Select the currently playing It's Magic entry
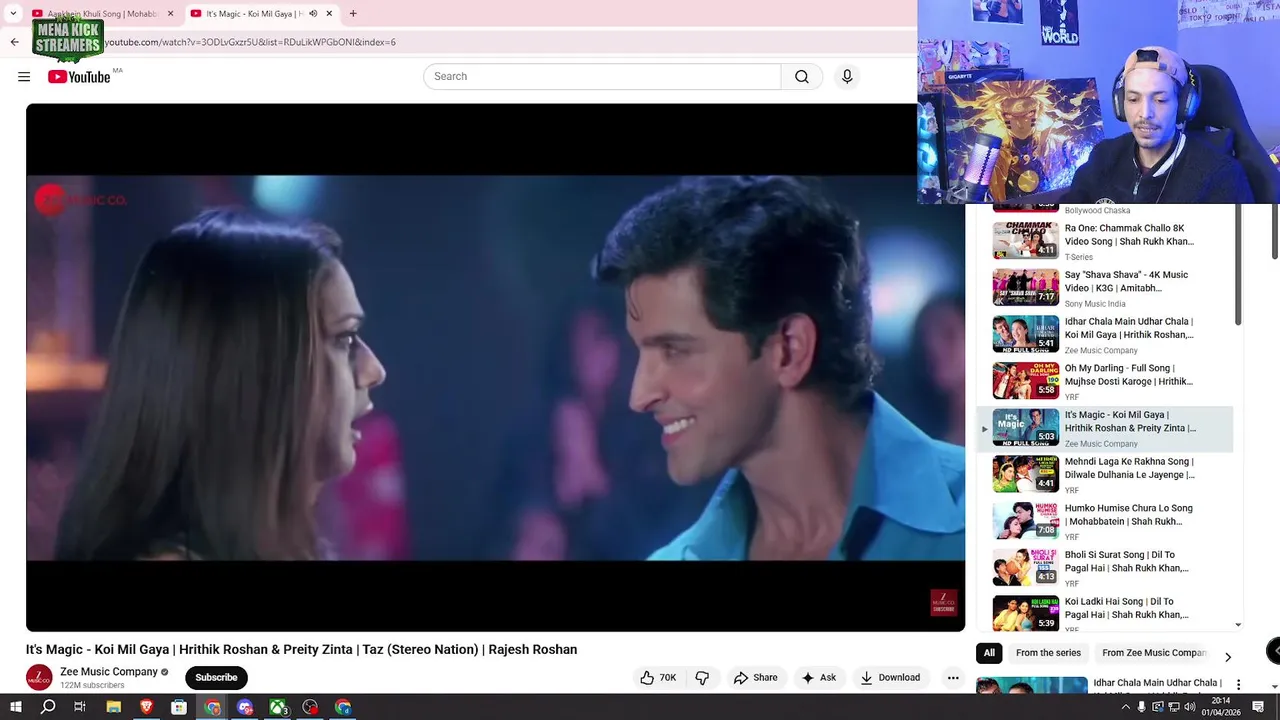This screenshot has width=1280, height=720. click(x=1105, y=428)
